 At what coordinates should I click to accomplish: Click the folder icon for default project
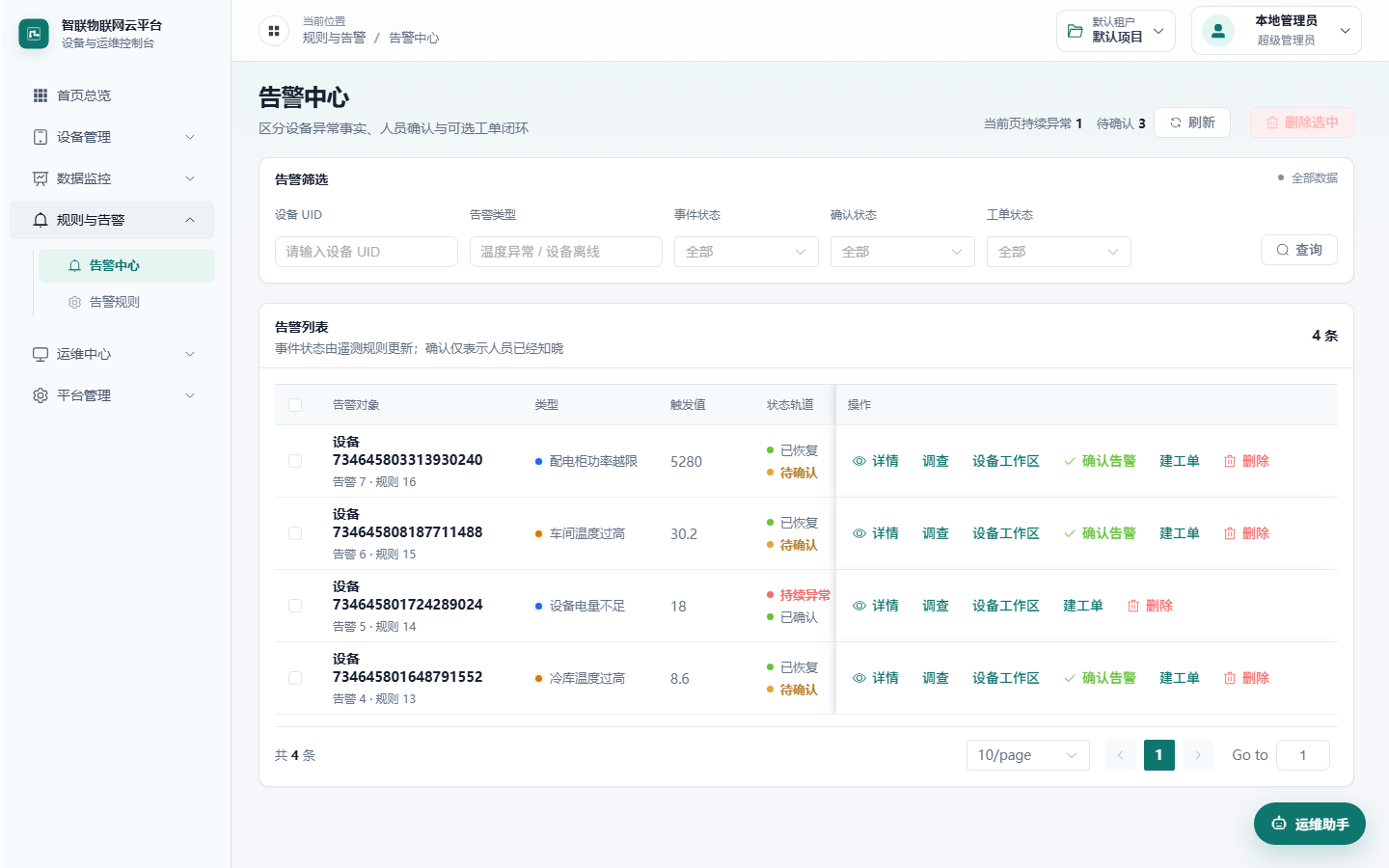pos(1075,31)
